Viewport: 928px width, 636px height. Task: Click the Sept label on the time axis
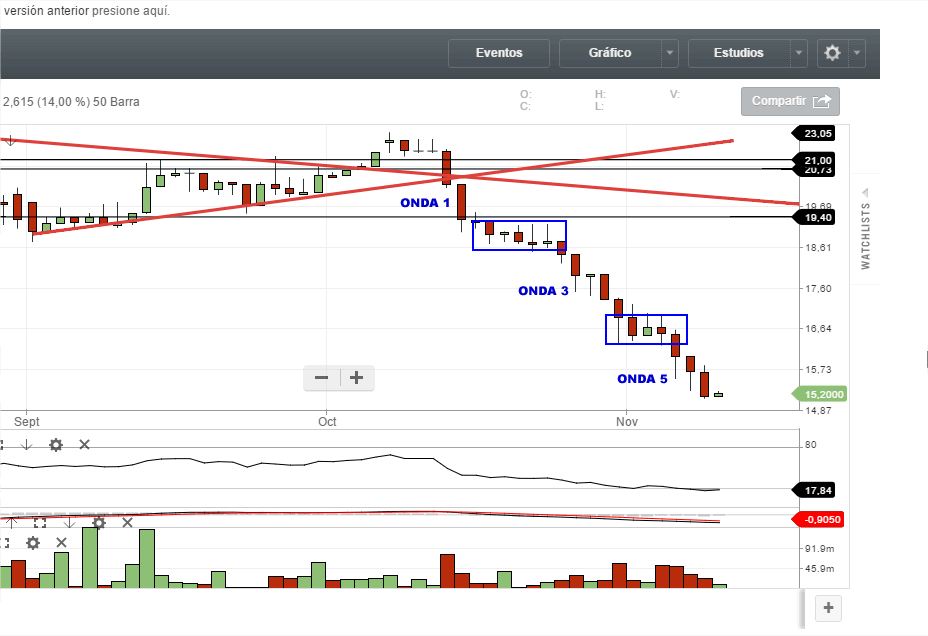[27, 422]
